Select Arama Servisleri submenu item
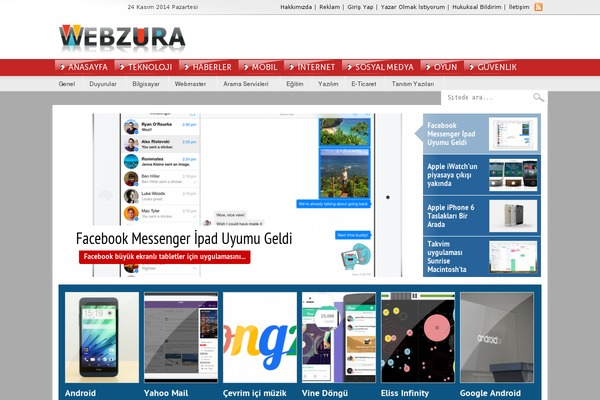The image size is (600, 400). (x=246, y=84)
